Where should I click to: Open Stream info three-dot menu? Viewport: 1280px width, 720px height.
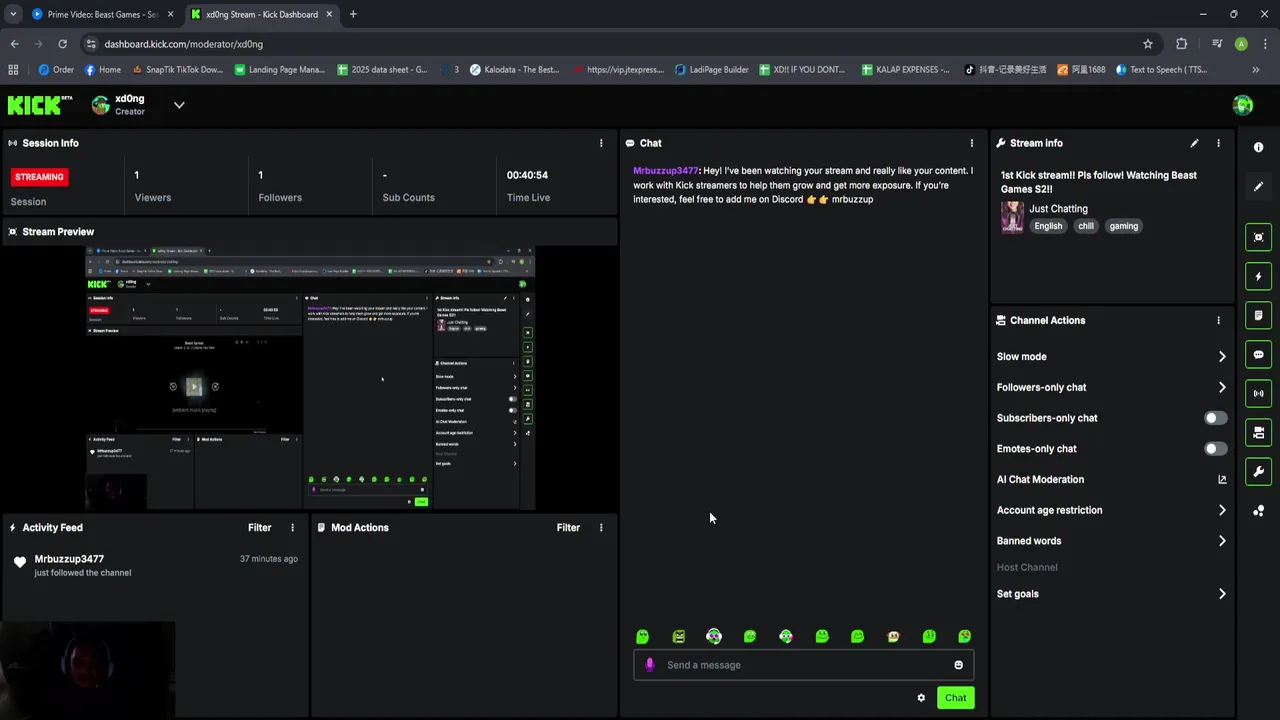click(1218, 143)
